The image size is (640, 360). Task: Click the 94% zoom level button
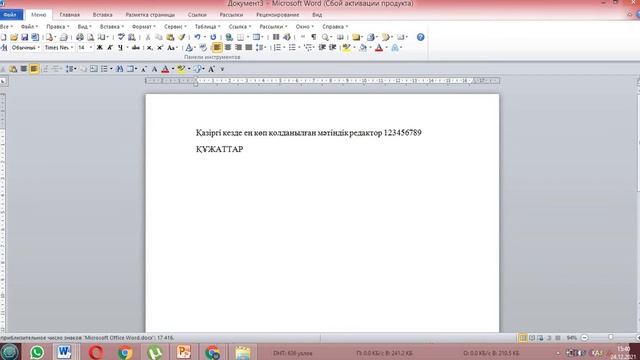click(572, 338)
